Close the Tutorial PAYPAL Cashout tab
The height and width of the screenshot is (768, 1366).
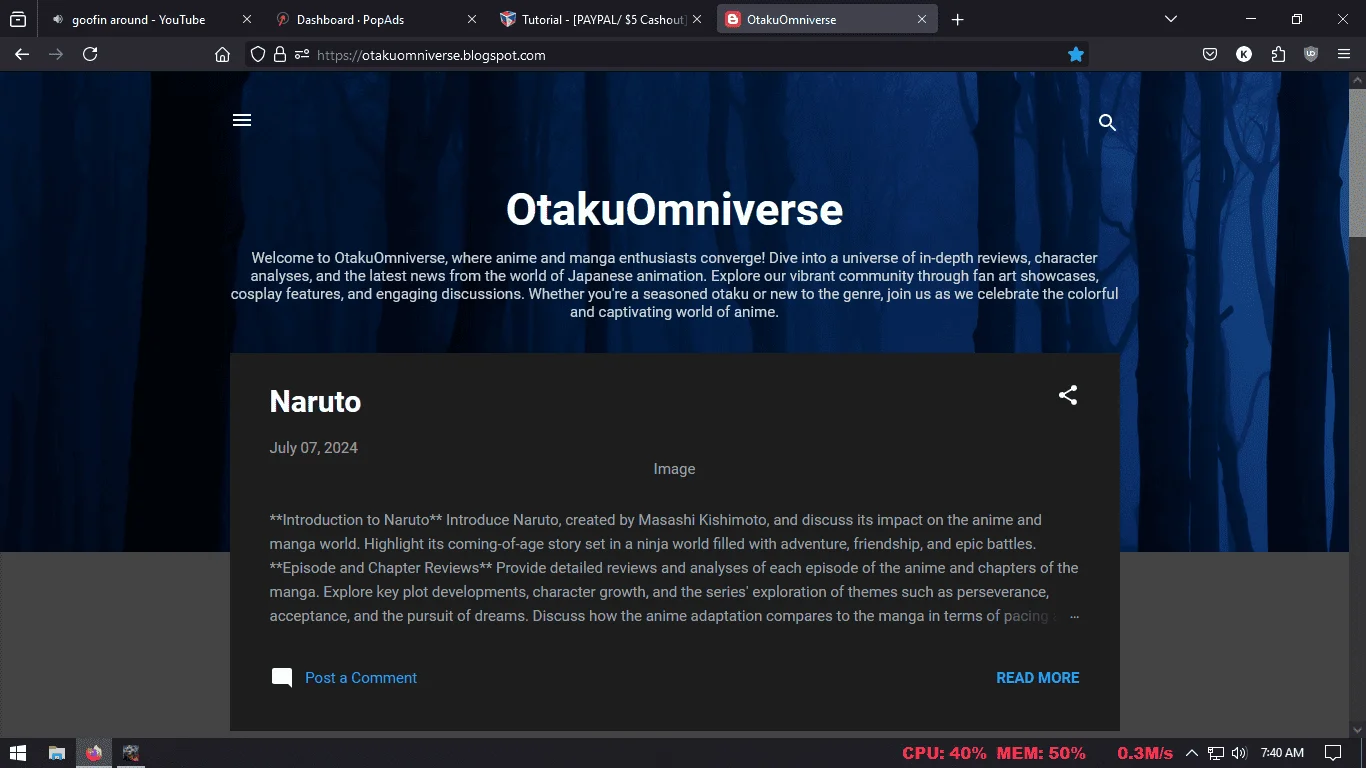pos(697,19)
